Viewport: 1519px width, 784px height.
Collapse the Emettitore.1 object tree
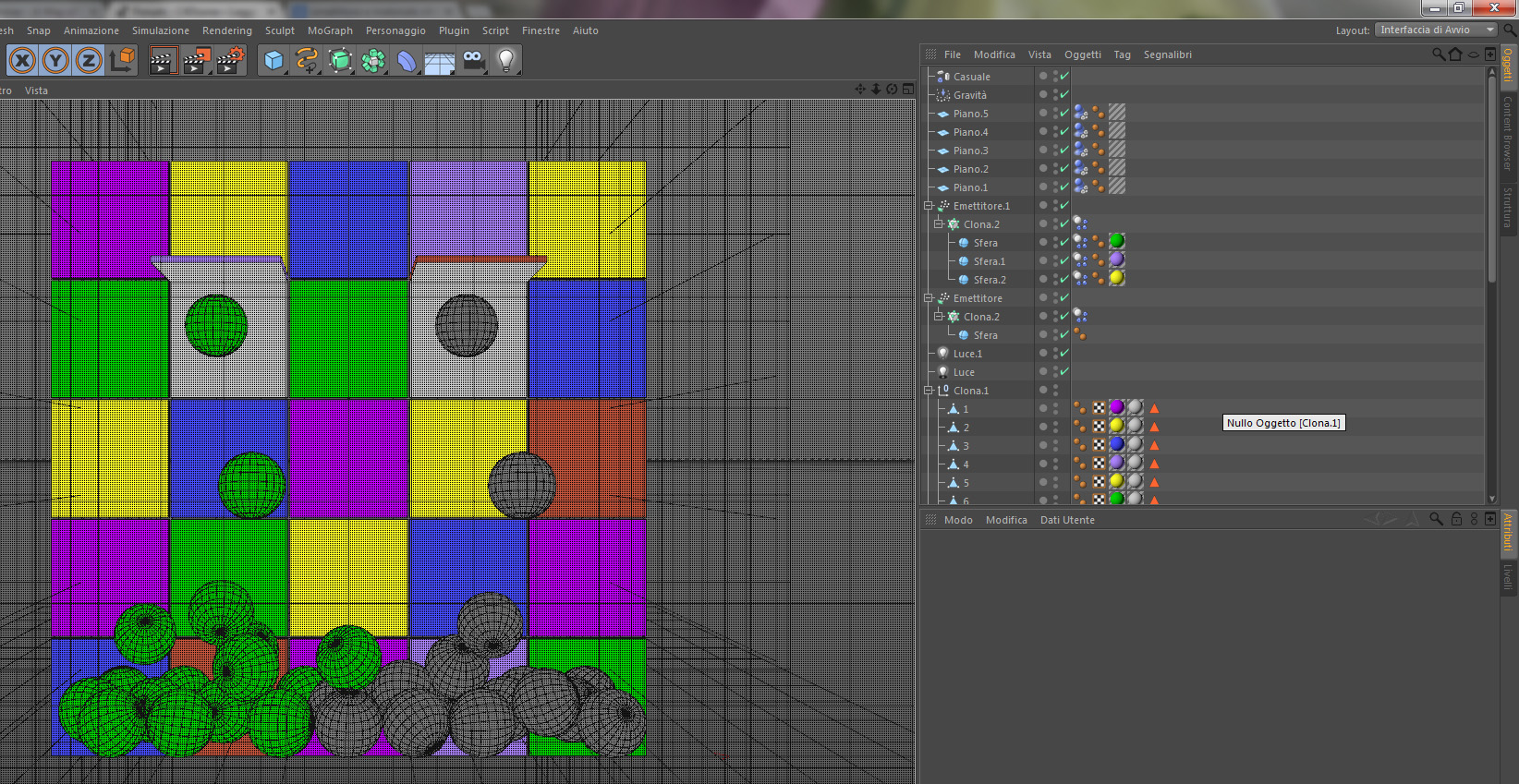click(x=929, y=206)
